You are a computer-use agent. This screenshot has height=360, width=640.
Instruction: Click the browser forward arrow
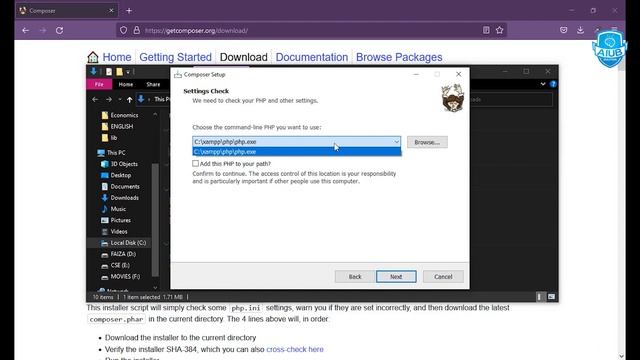pos(42,30)
